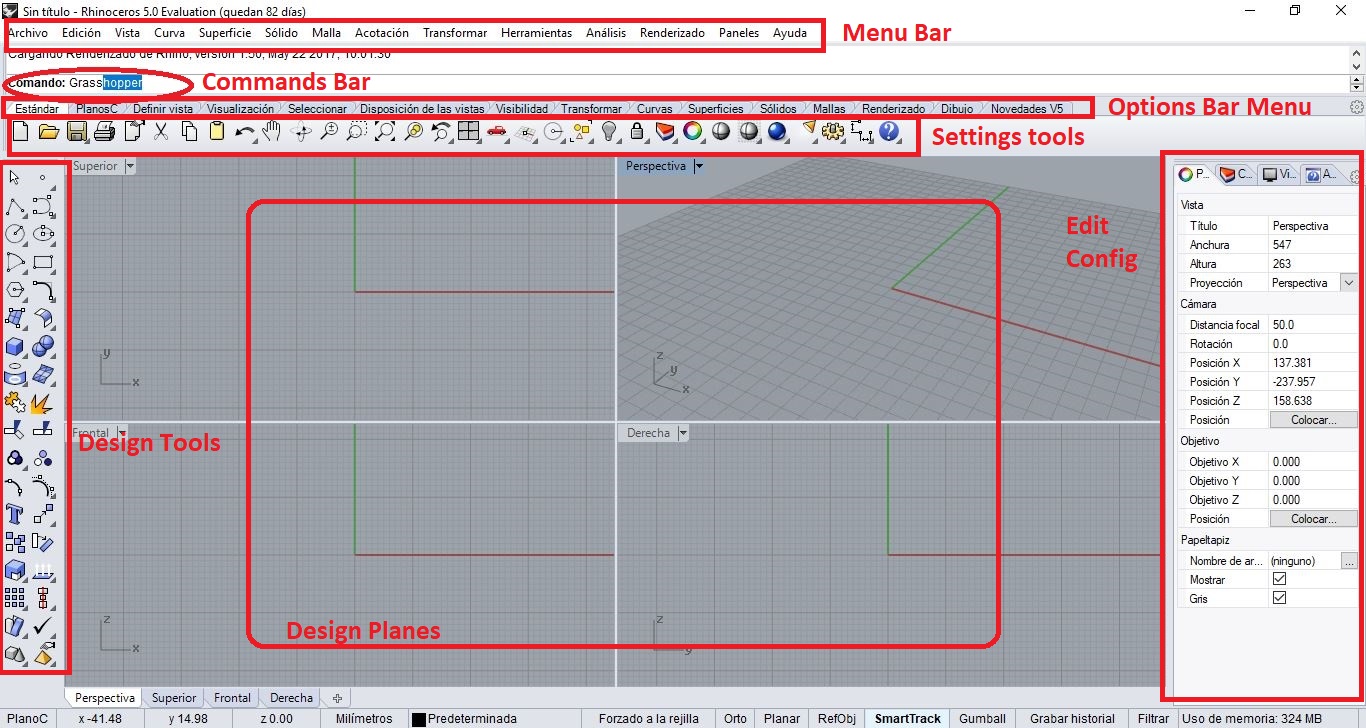Click Filtrar in the status bar
Screen dimensions: 1366x728
click(1153, 718)
